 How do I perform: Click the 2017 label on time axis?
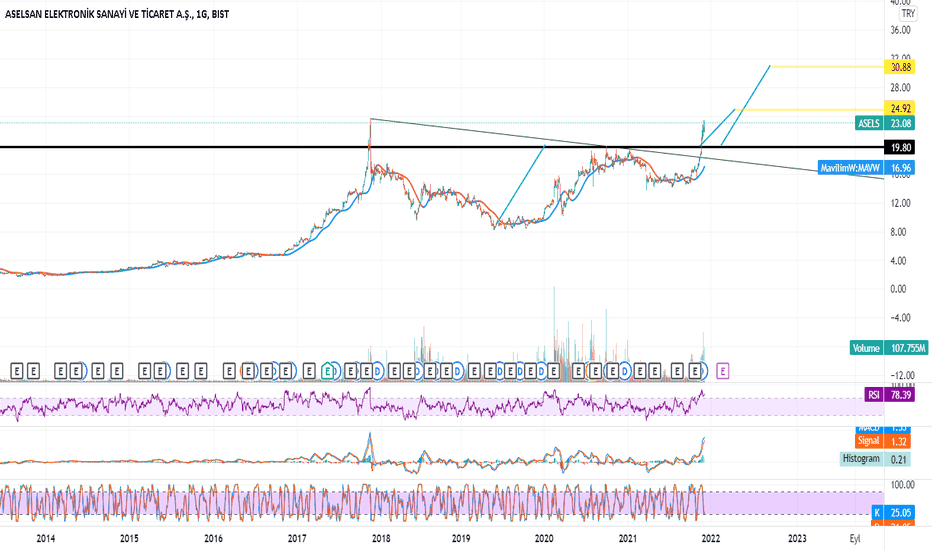[297, 539]
